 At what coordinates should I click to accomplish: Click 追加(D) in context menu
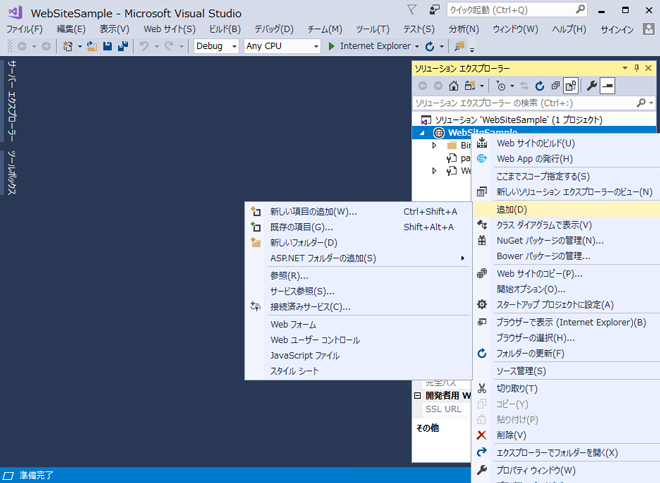coord(566,209)
